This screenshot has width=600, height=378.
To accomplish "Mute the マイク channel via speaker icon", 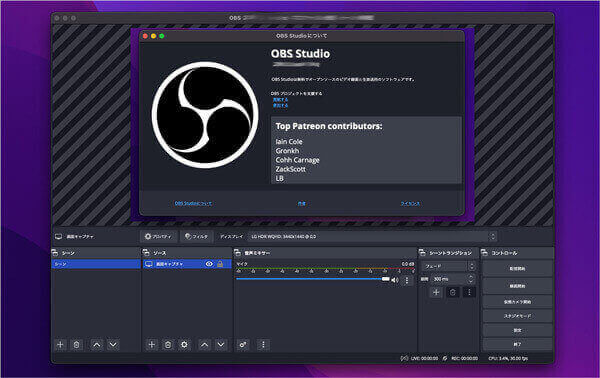I will pos(395,280).
